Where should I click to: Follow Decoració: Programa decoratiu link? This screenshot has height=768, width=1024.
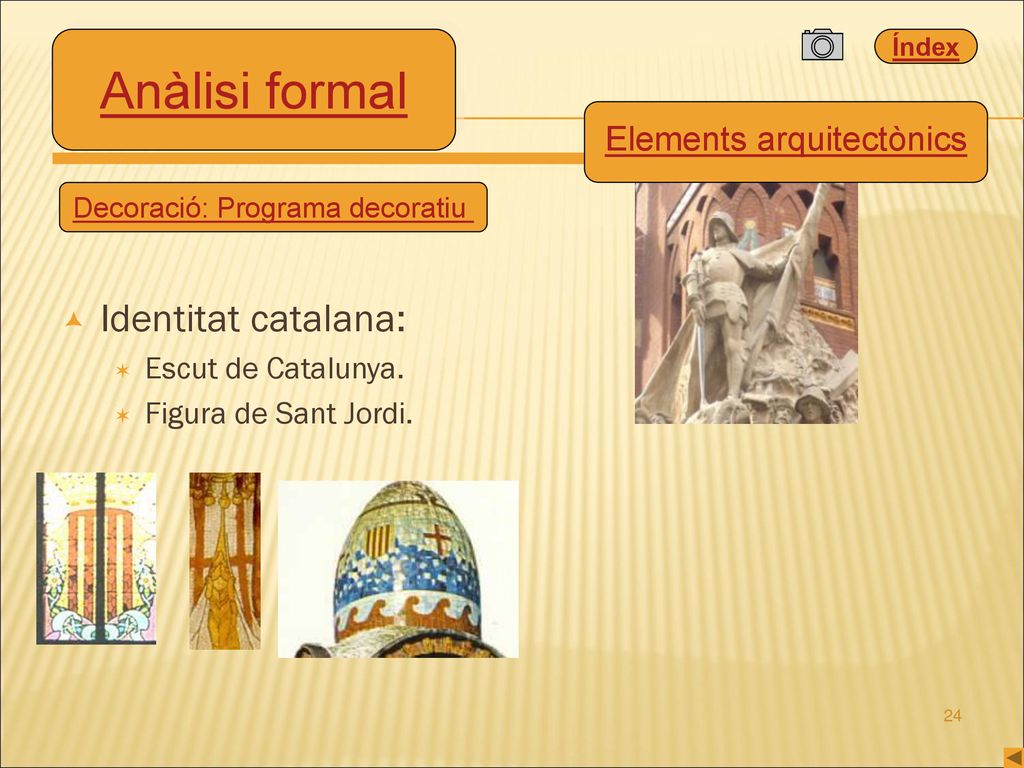coord(273,208)
